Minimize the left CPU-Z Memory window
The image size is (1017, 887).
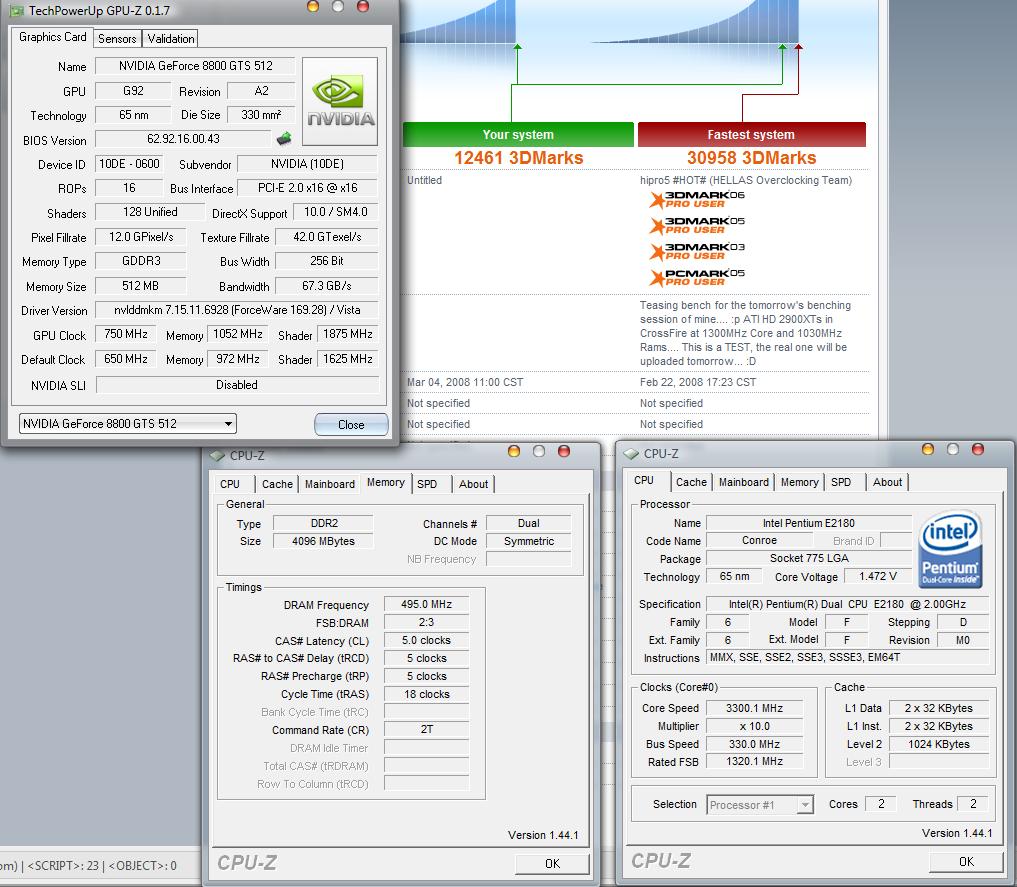click(514, 451)
